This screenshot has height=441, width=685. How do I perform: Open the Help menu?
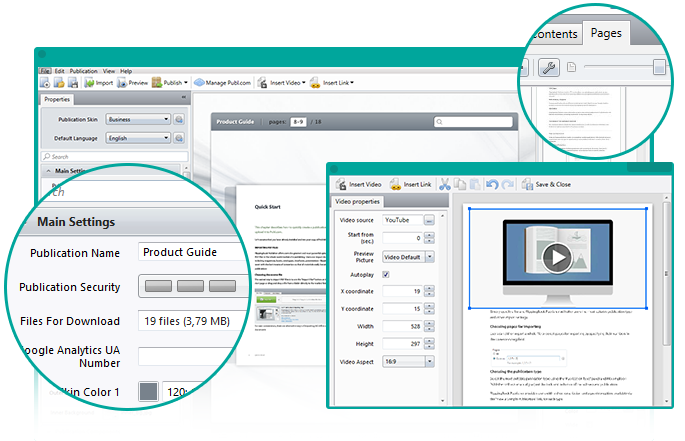[x=126, y=71]
